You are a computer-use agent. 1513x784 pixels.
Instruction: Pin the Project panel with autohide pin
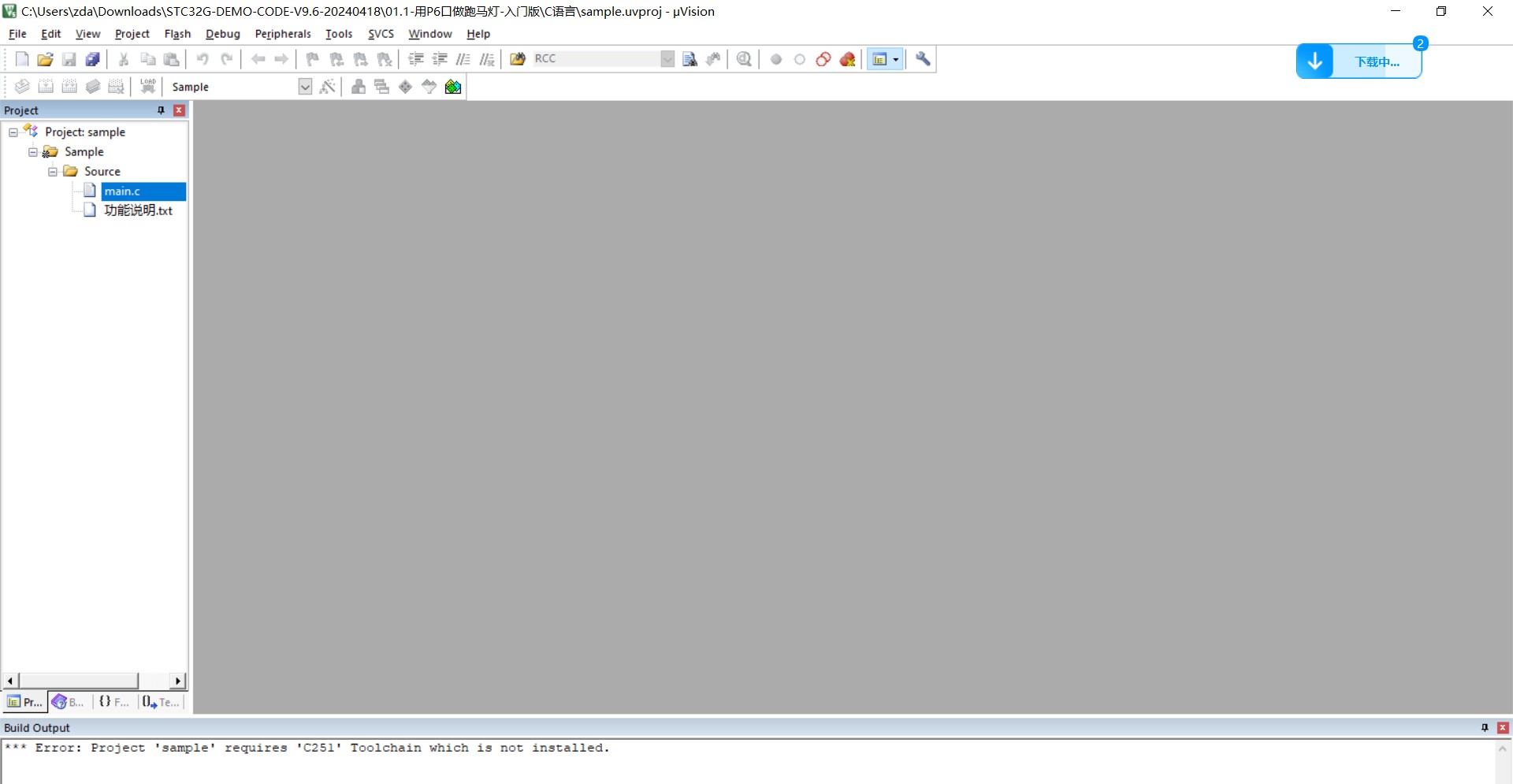(x=162, y=110)
